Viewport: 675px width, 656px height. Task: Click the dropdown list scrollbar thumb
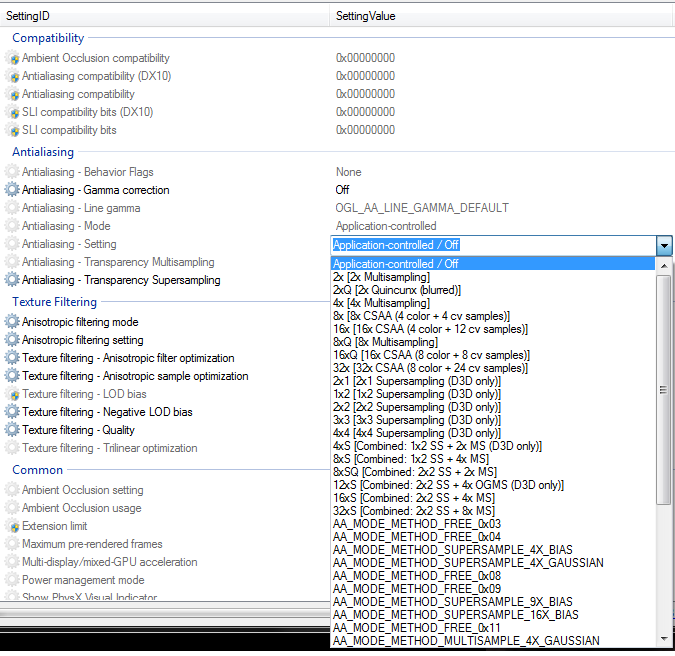point(664,390)
